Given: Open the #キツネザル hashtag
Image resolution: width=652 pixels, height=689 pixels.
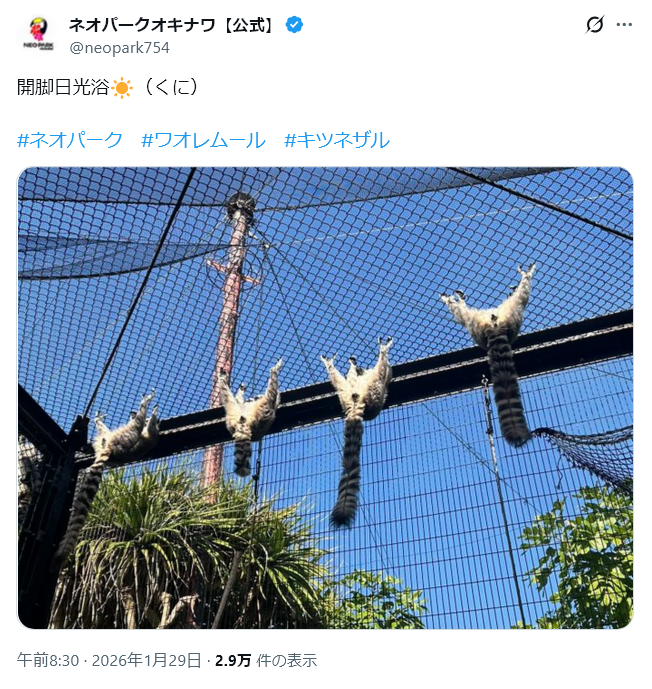Looking at the screenshot, I should click(x=337, y=140).
